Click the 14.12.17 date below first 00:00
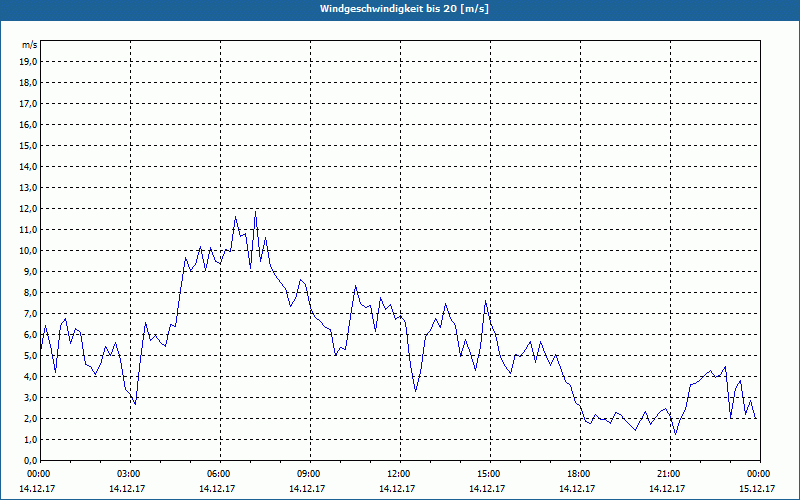 [x=37, y=488]
